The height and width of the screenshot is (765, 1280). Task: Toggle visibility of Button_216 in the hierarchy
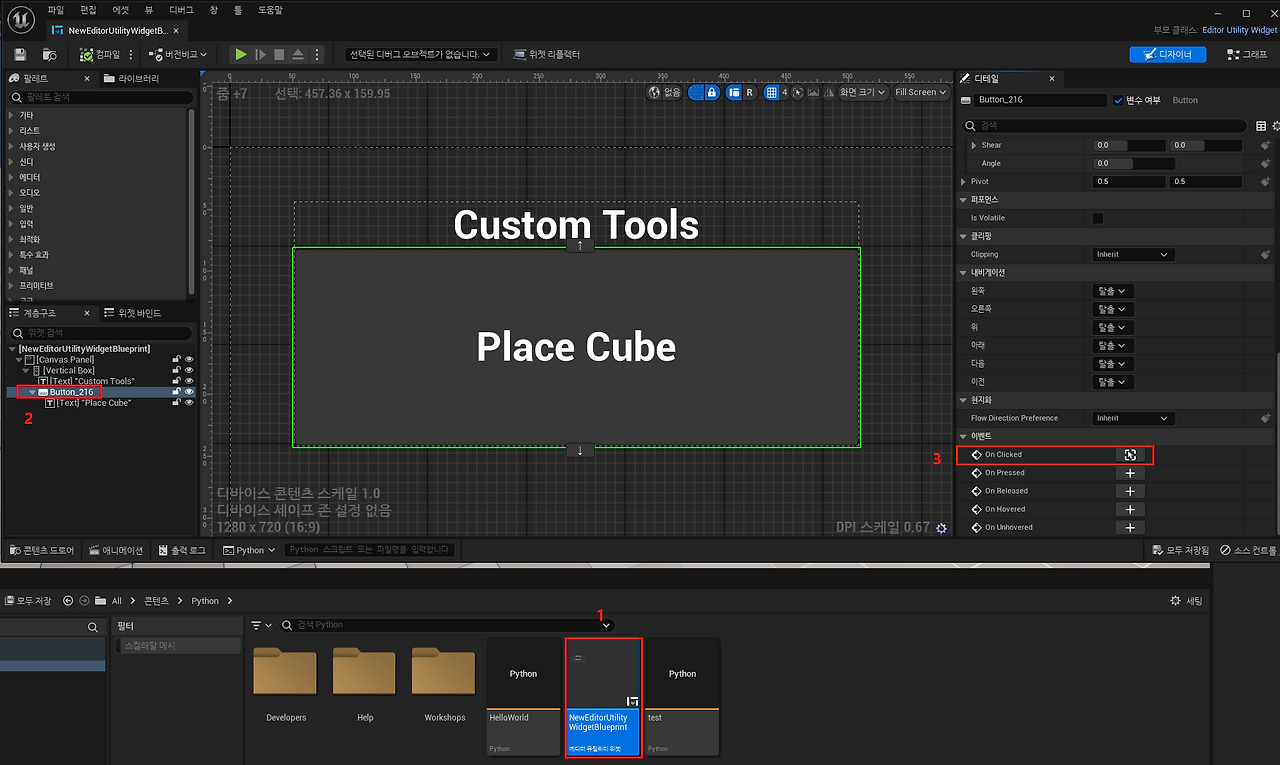pos(188,391)
